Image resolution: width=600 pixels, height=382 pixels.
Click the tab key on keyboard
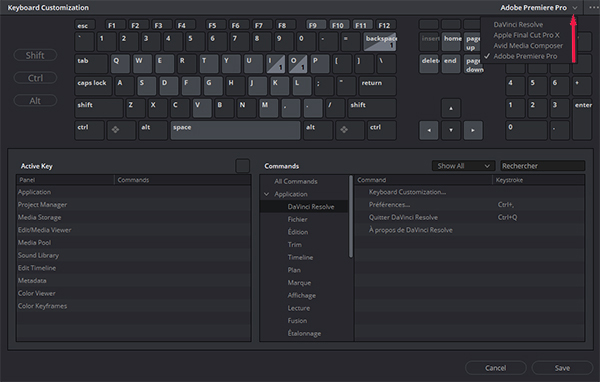[91, 64]
